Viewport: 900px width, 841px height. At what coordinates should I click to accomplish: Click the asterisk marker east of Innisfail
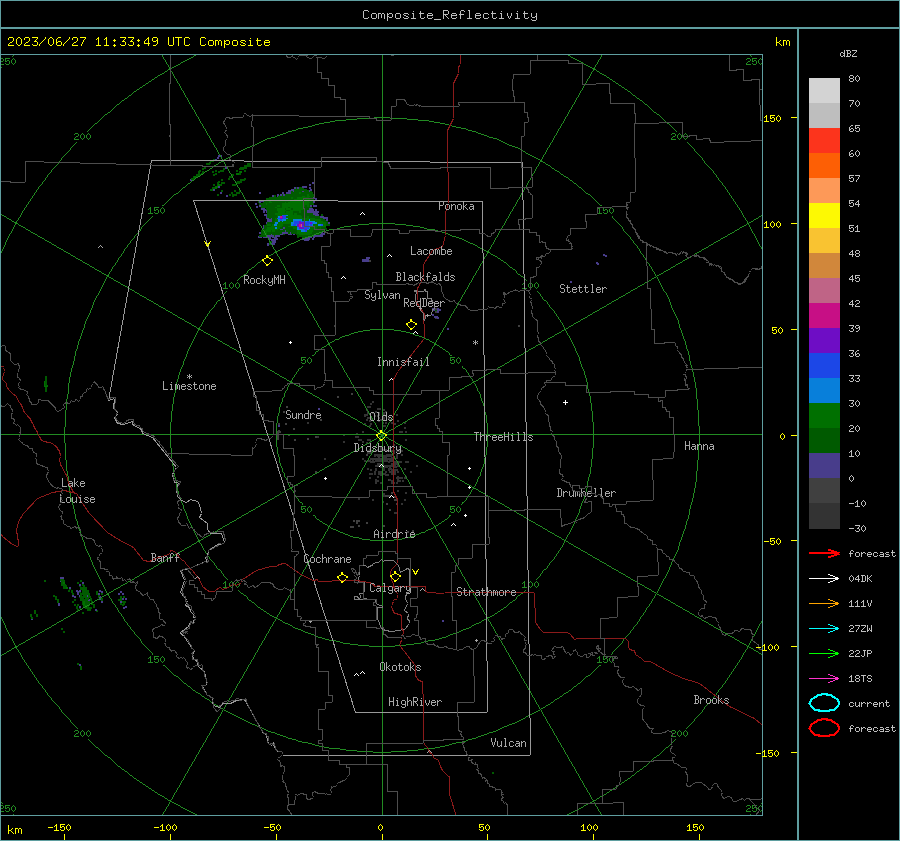point(475,343)
